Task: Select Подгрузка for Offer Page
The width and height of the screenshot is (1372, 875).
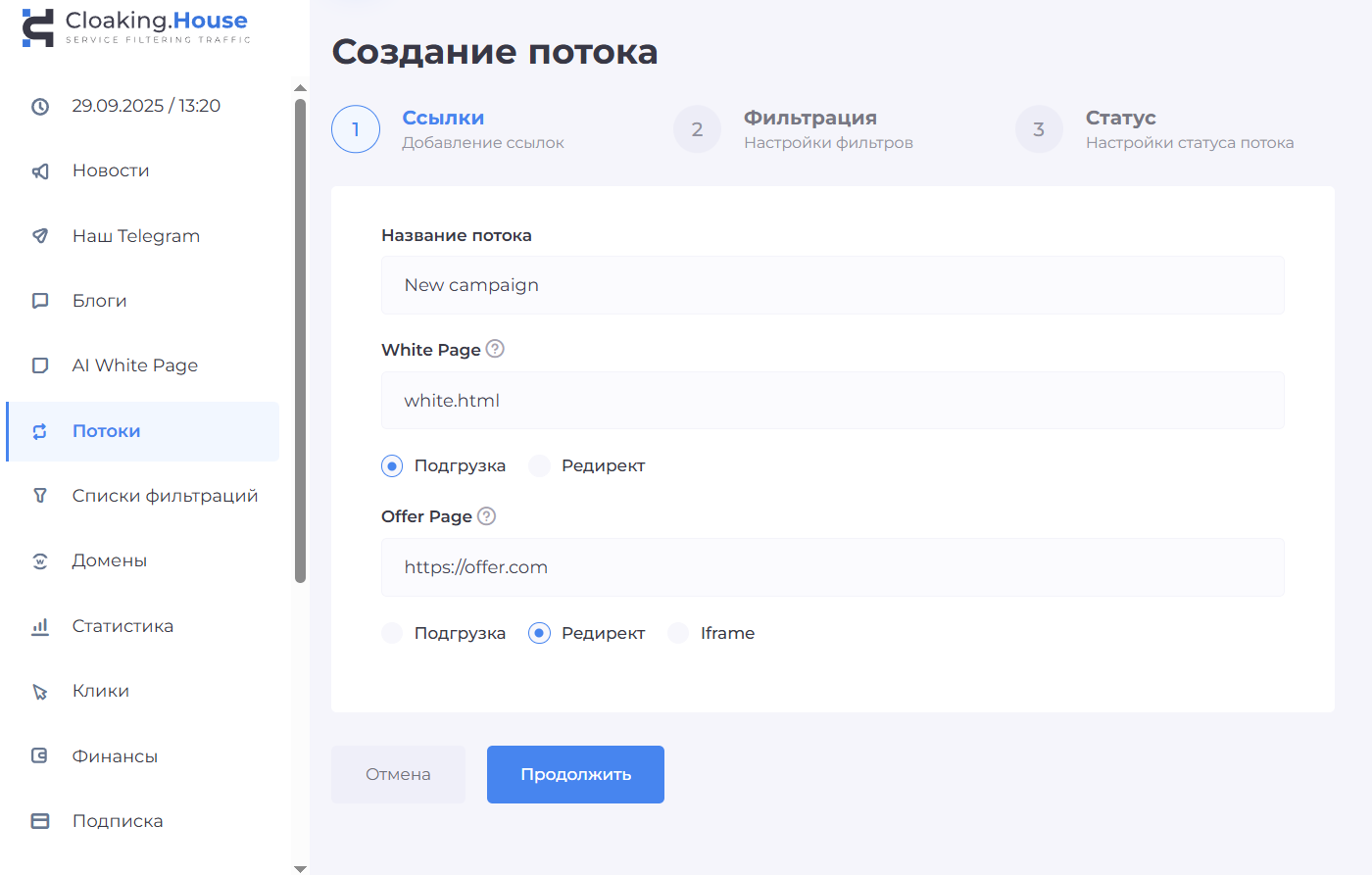Action: [392, 634]
